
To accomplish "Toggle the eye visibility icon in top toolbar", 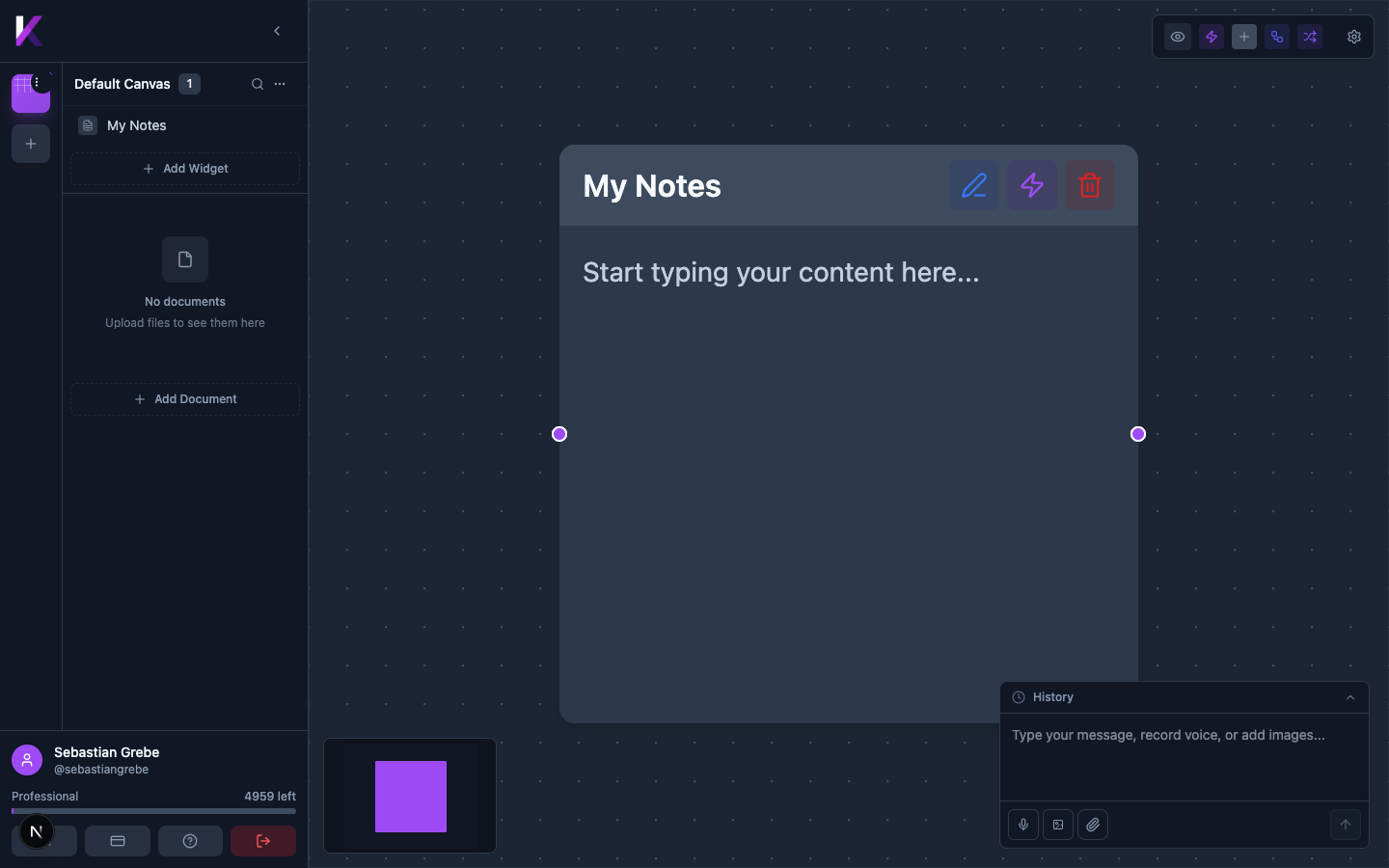I will [x=1178, y=37].
